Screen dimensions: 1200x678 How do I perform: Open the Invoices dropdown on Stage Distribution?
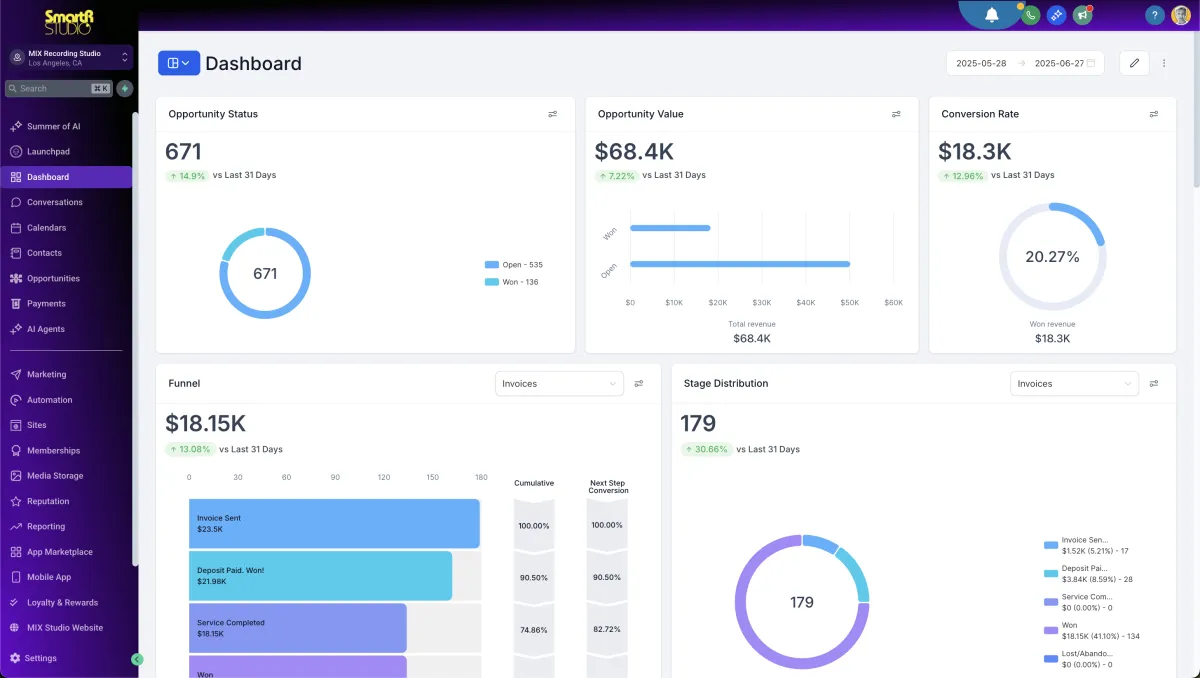click(1074, 383)
